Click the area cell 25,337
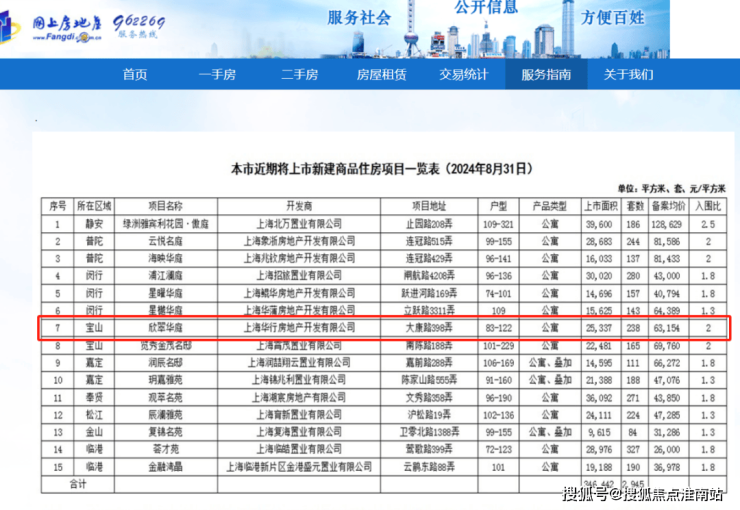This screenshot has width=740, height=510. pyautogui.click(x=599, y=328)
